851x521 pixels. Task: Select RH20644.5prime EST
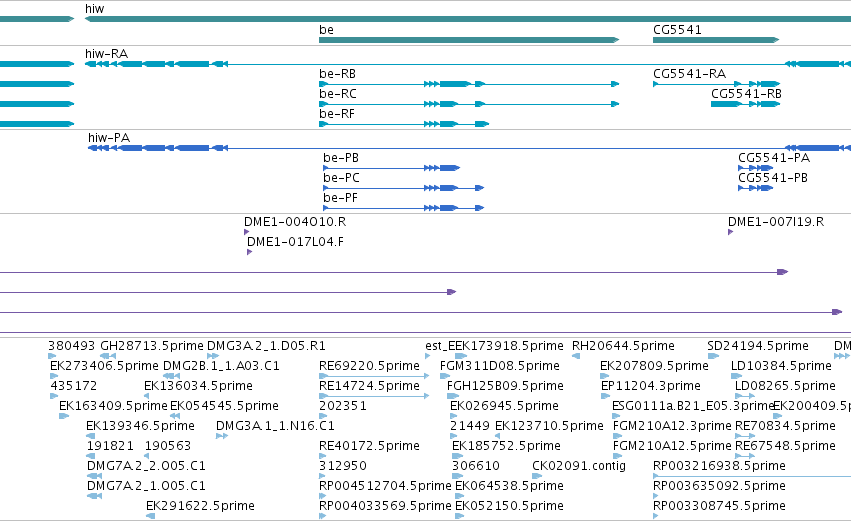click(x=576, y=356)
